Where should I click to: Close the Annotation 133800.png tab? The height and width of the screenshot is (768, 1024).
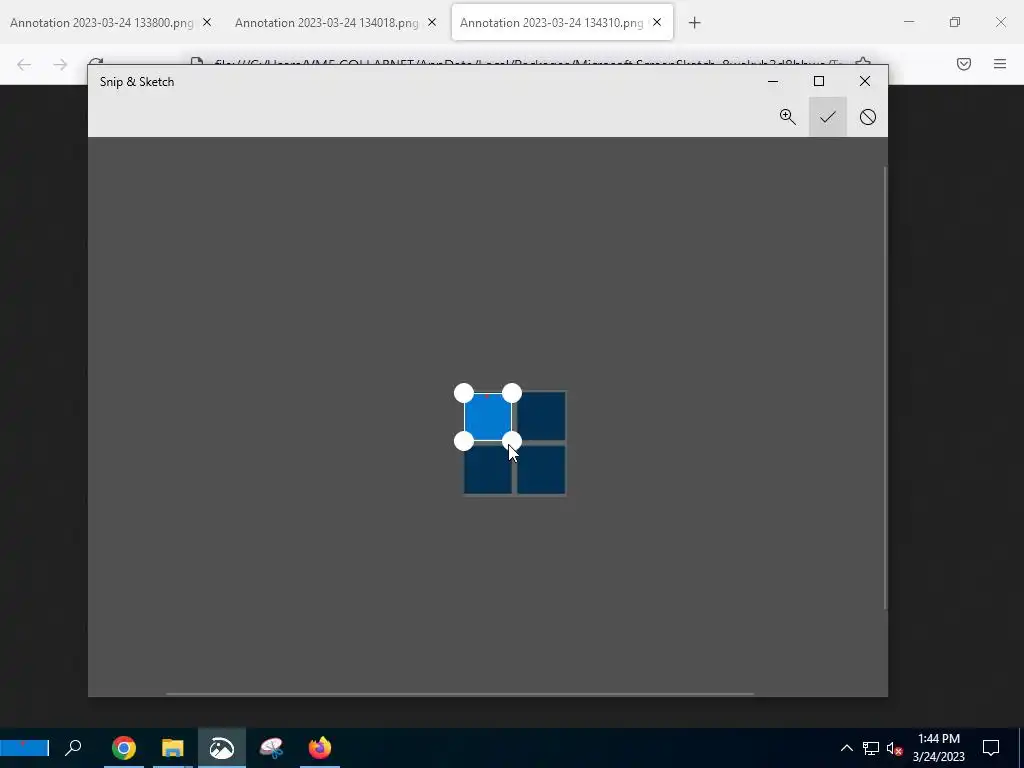(x=207, y=22)
